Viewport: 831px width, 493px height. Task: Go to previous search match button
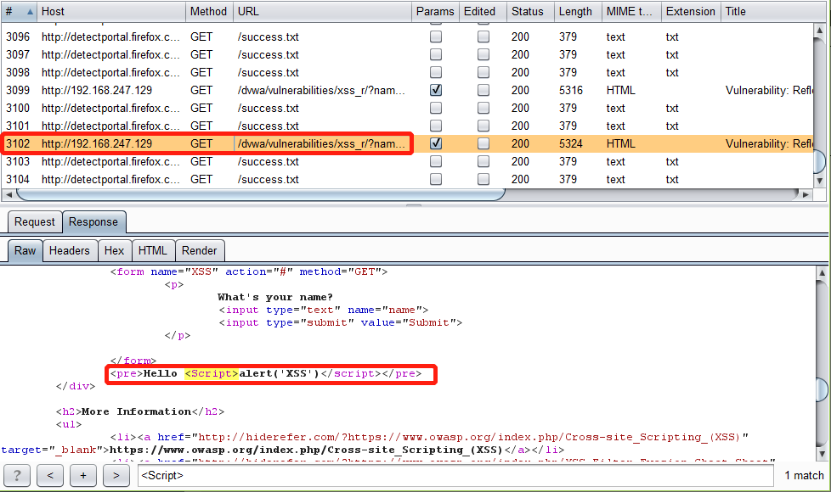[50, 476]
